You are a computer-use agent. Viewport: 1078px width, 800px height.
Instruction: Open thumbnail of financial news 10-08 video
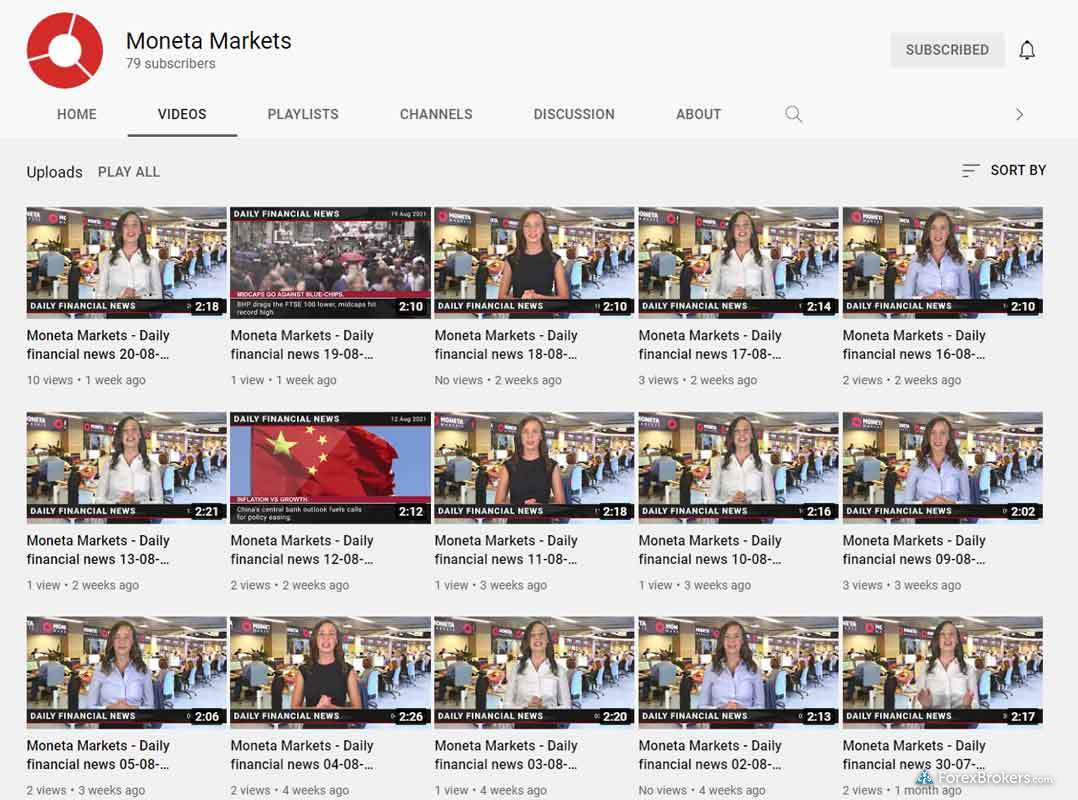click(x=738, y=467)
